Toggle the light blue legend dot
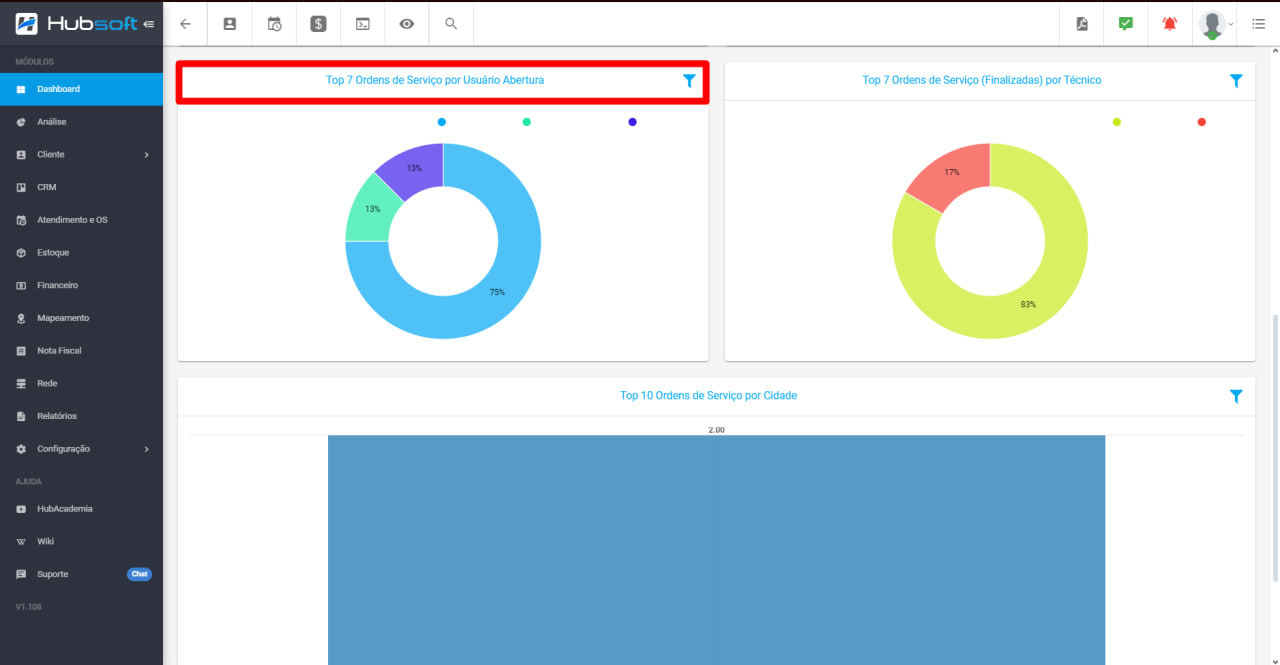The image size is (1280, 665). pyautogui.click(x=441, y=122)
